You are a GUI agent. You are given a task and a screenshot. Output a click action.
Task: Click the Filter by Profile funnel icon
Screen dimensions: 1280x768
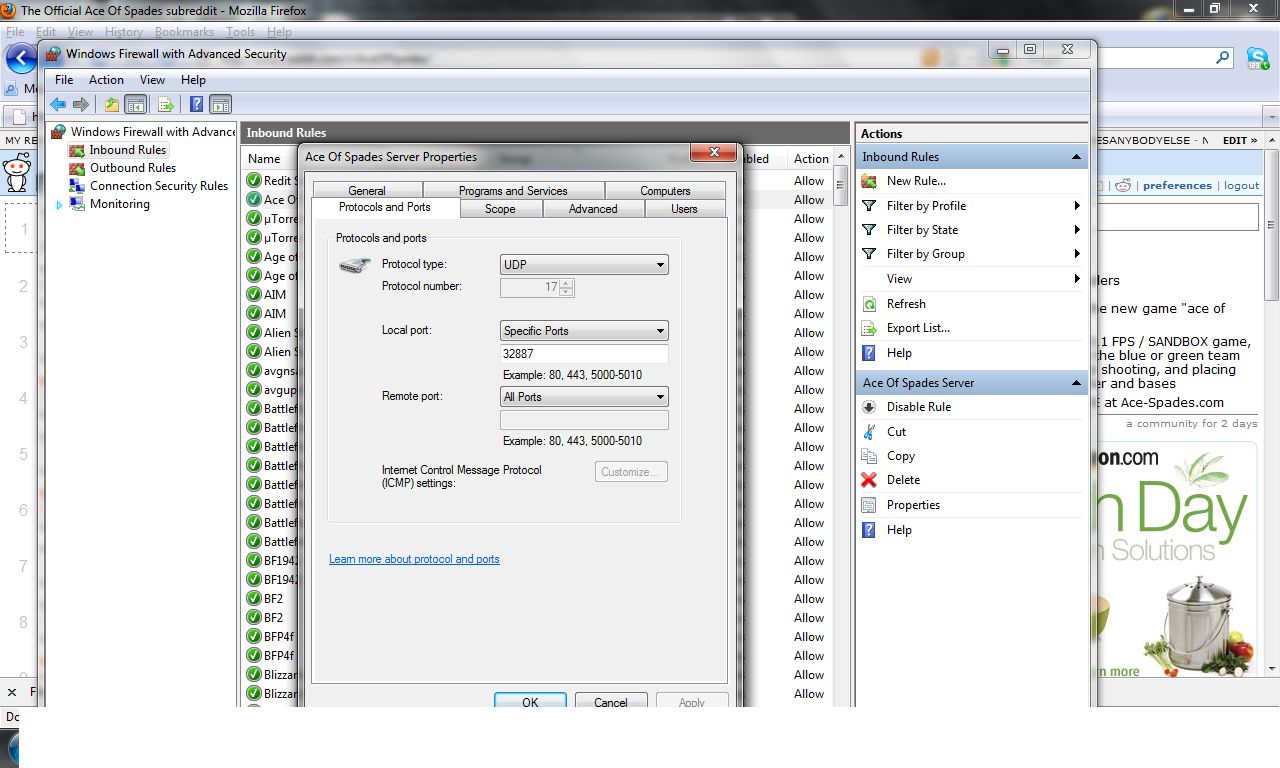(869, 205)
